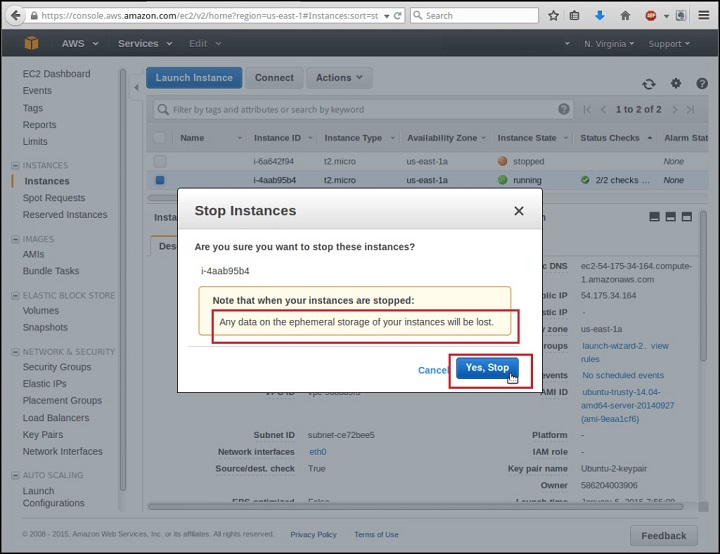Bookmark page with the star icon
The image size is (720, 554).
(554, 16)
